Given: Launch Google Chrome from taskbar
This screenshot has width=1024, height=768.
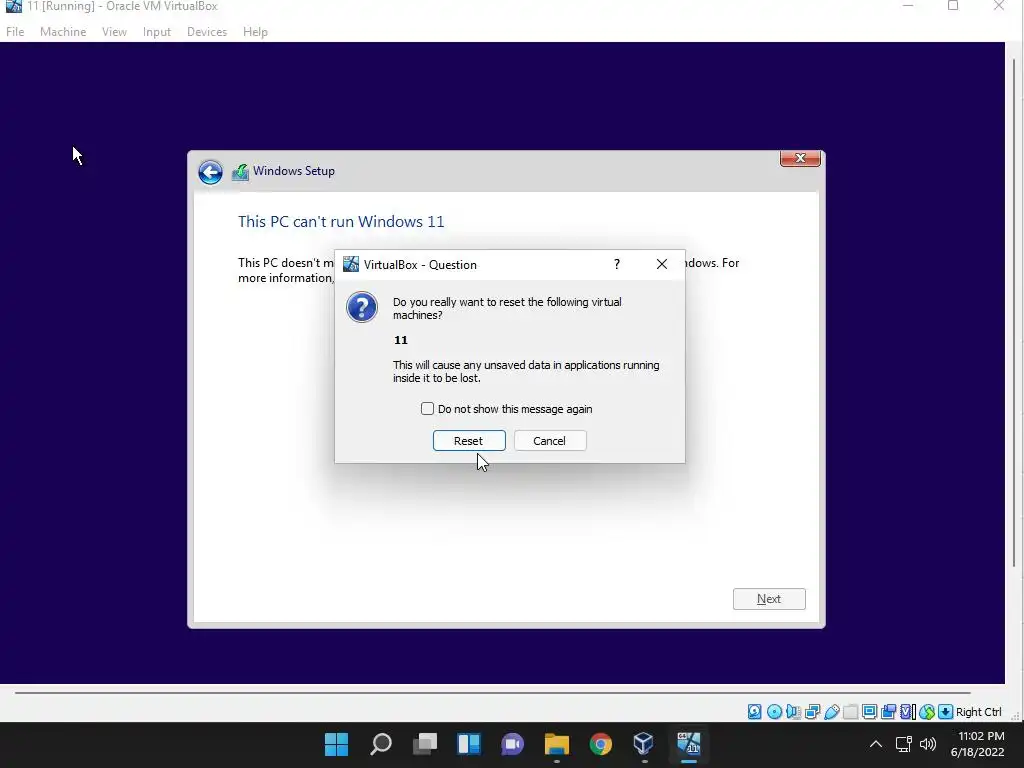Looking at the screenshot, I should click(601, 744).
